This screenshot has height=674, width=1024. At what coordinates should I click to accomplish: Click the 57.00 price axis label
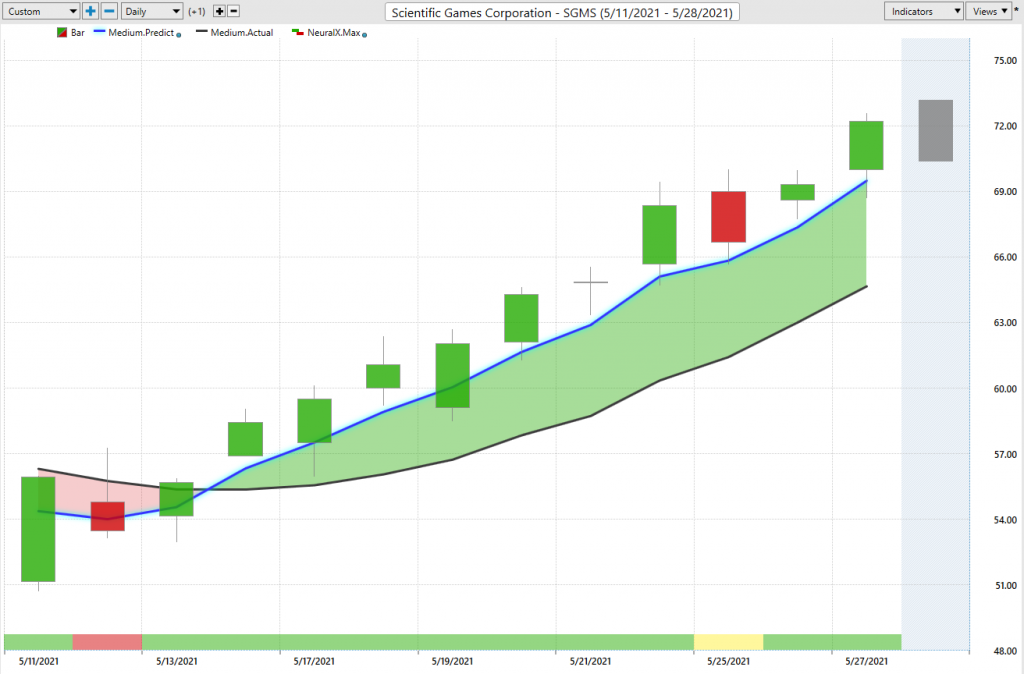[1005, 455]
